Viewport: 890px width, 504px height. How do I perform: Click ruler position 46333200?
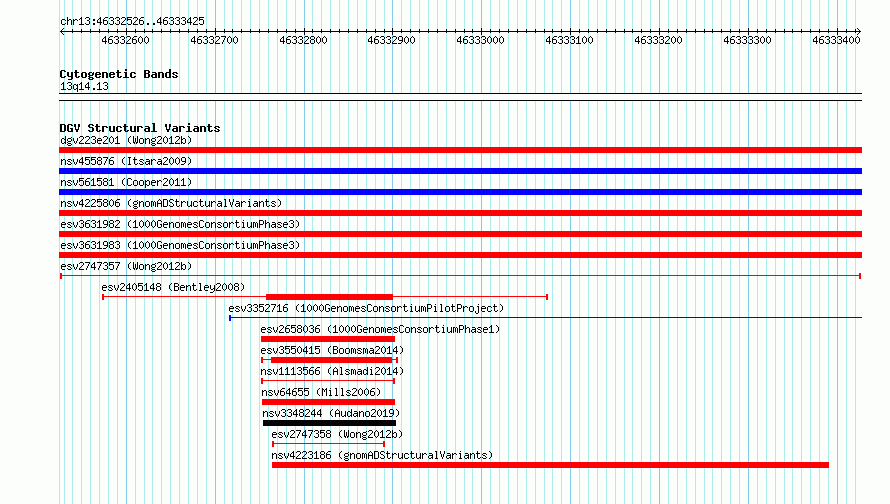(x=659, y=40)
